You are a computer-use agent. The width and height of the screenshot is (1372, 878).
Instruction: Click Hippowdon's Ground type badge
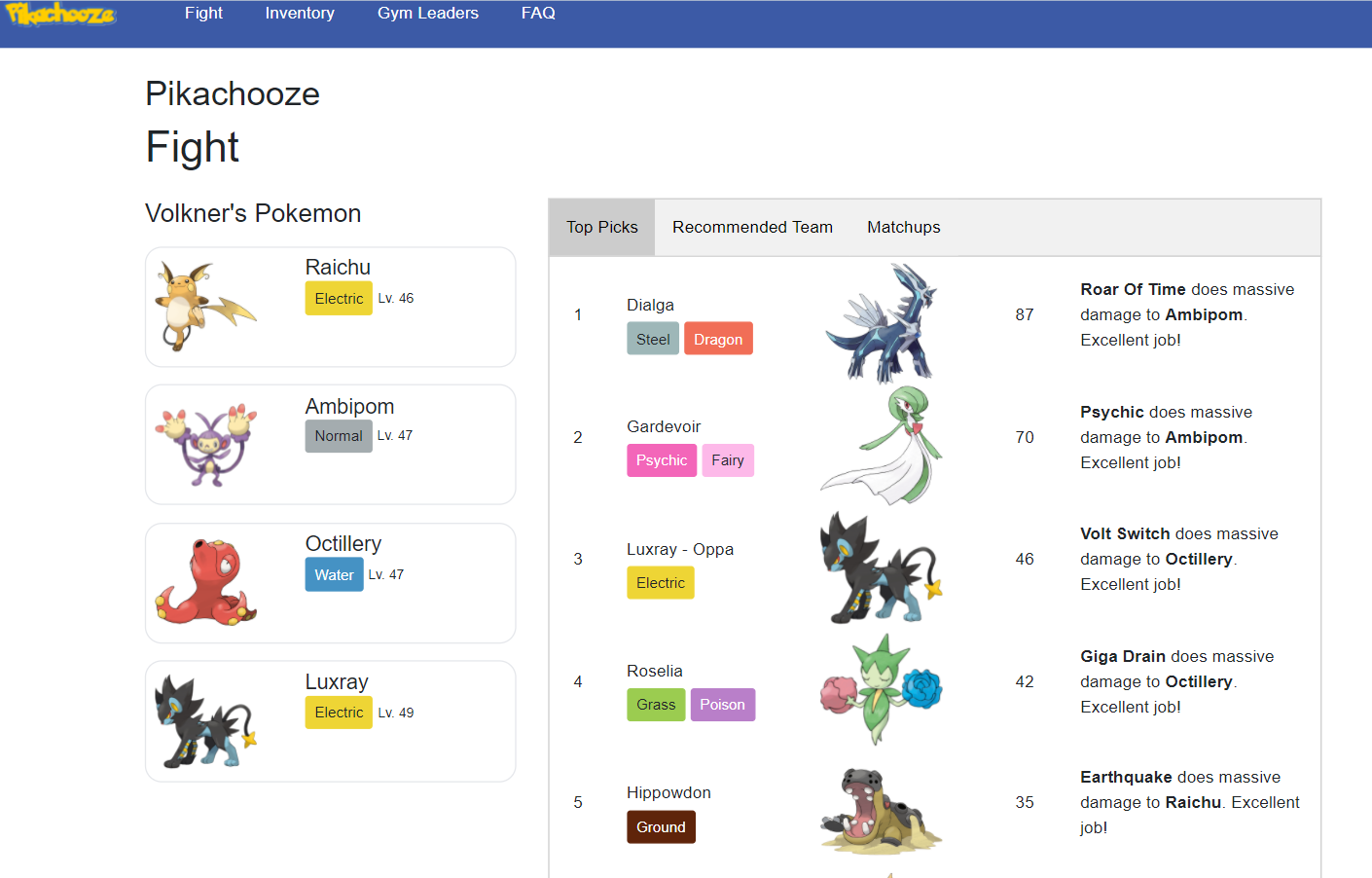point(661,827)
